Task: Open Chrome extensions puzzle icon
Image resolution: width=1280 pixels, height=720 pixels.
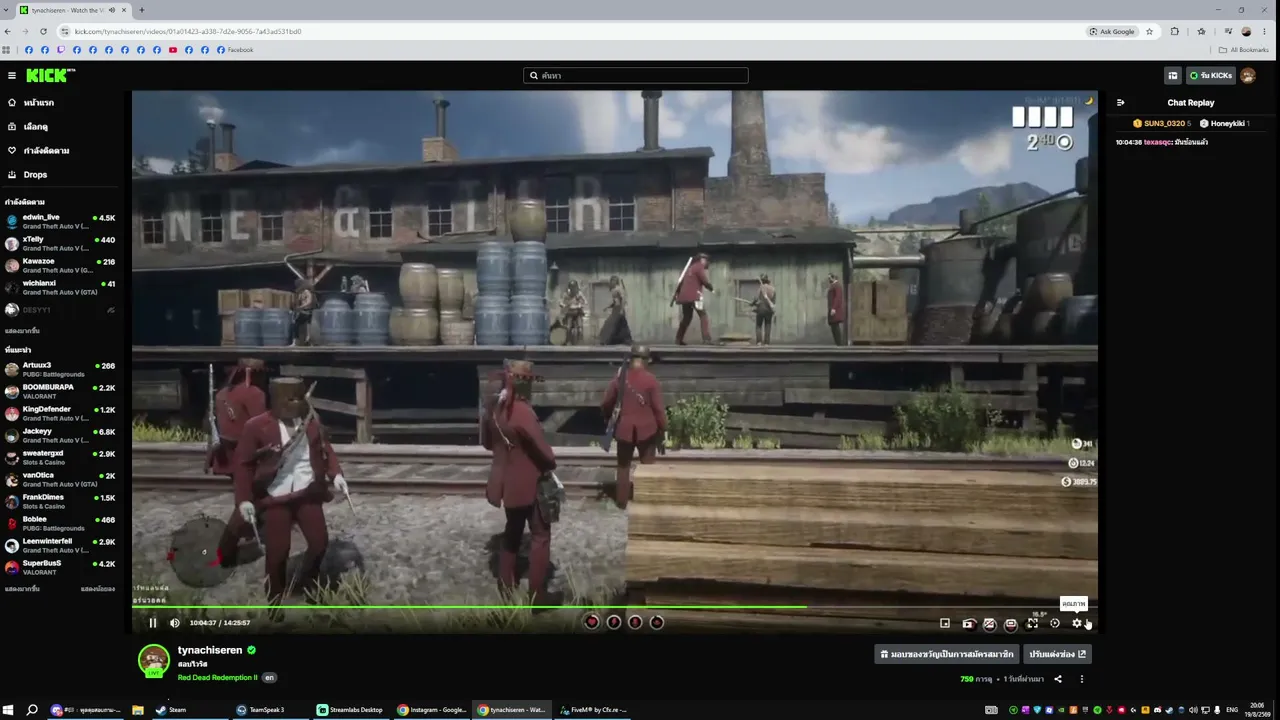Action: [1175, 31]
